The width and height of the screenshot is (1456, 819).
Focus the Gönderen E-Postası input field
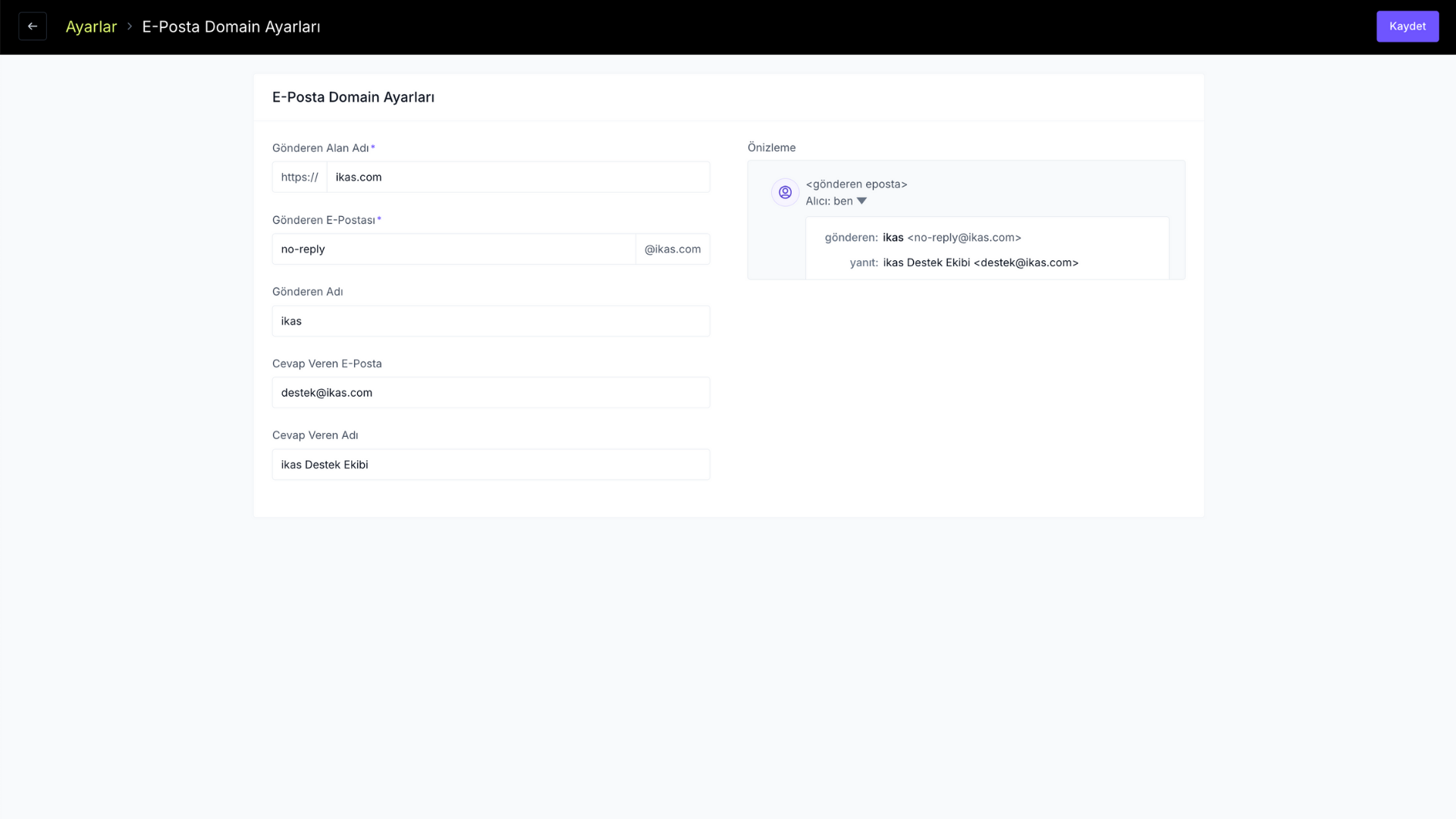coord(453,249)
